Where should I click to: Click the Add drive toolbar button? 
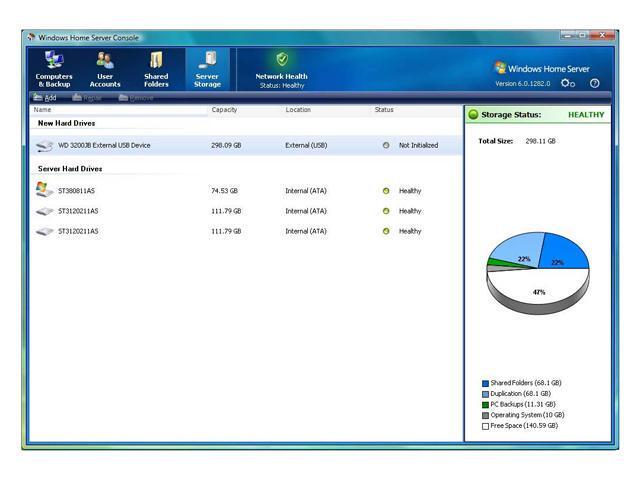(45, 98)
